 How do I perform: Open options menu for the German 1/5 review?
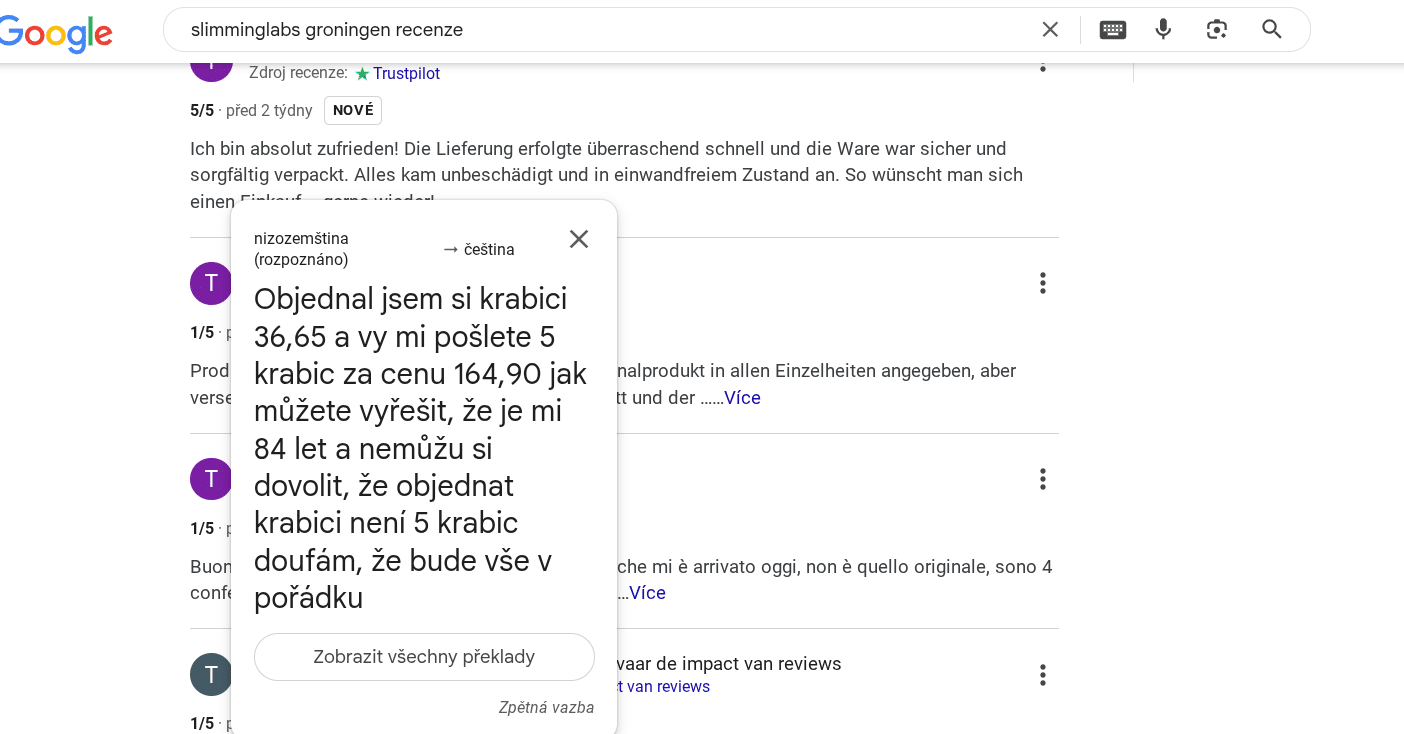(x=1043, y=283)
